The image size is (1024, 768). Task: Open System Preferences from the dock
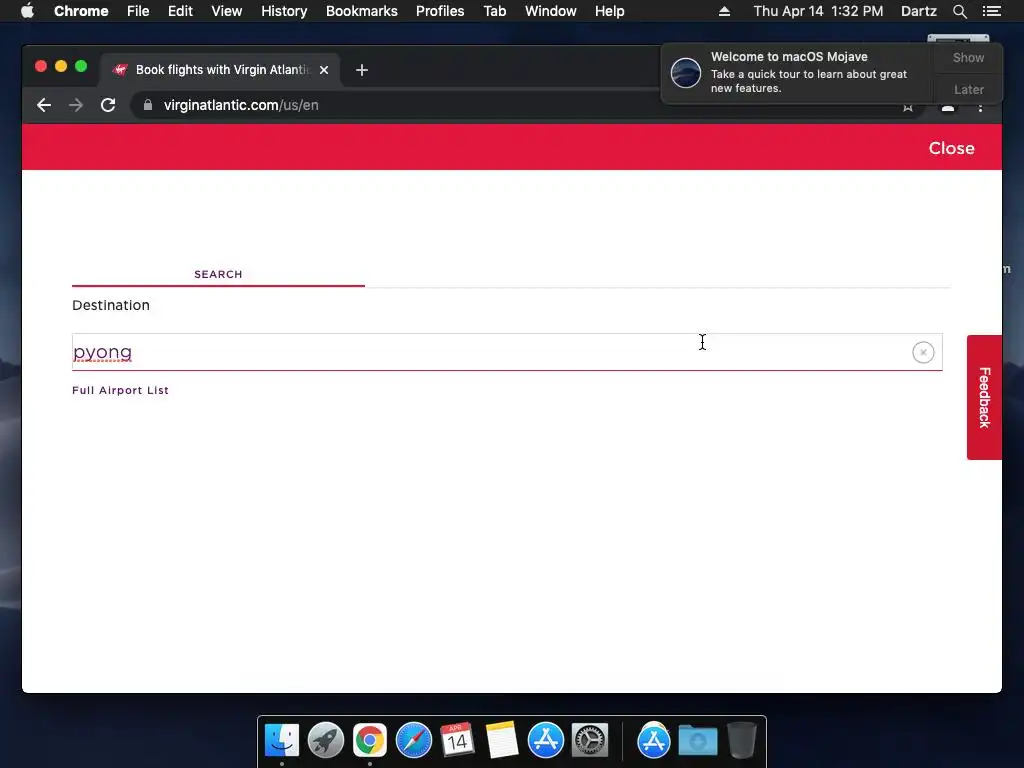click(590, 740)
